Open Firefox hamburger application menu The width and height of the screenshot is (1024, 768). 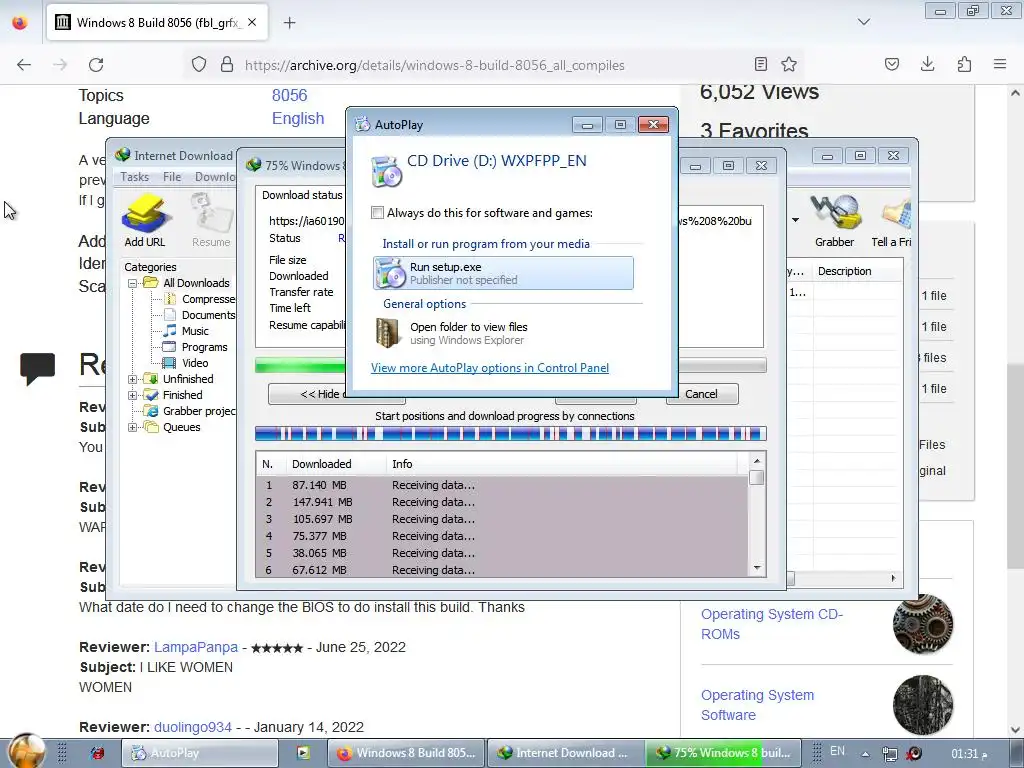click(x=1000, y=64)
